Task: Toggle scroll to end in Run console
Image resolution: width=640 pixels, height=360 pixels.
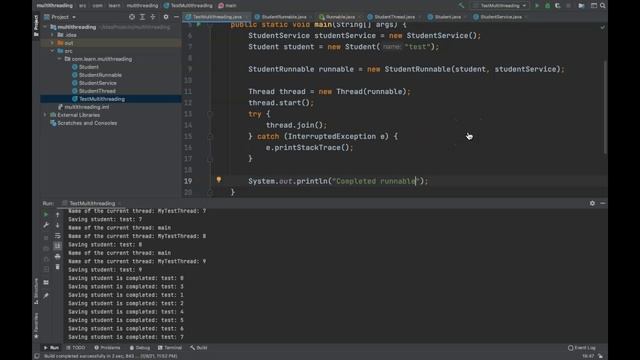Action: click(58, 246)
